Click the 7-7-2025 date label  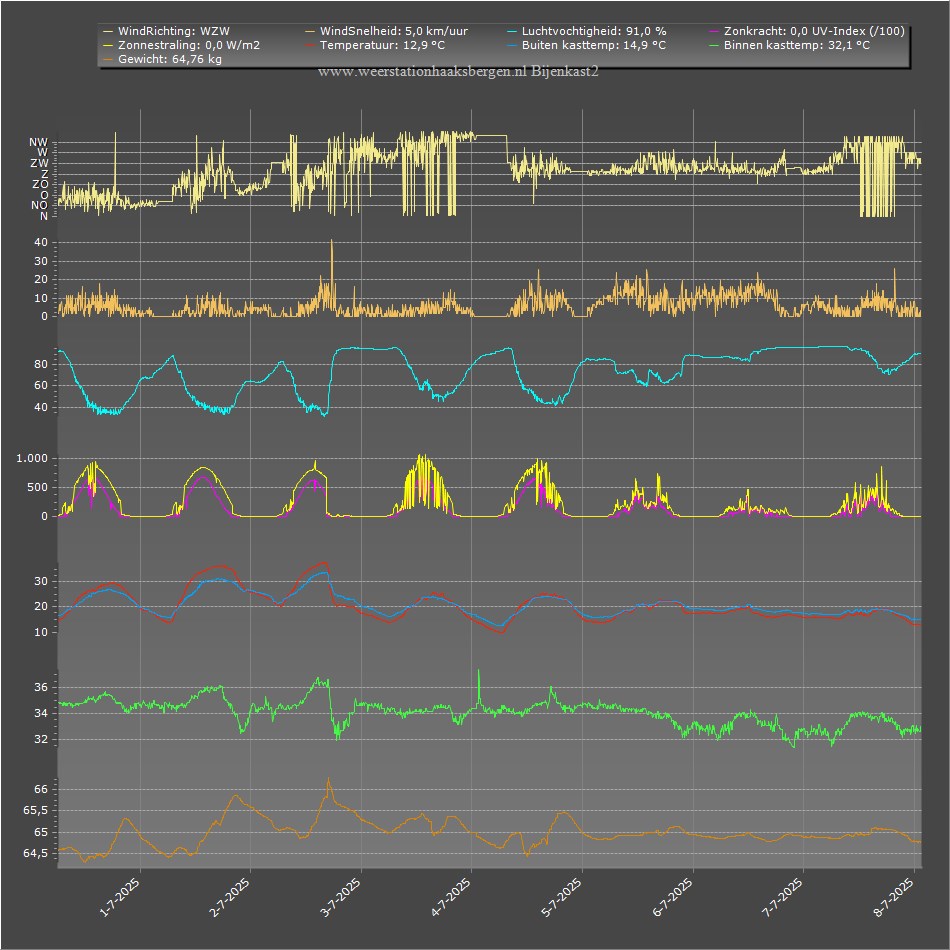pos(783,897)
